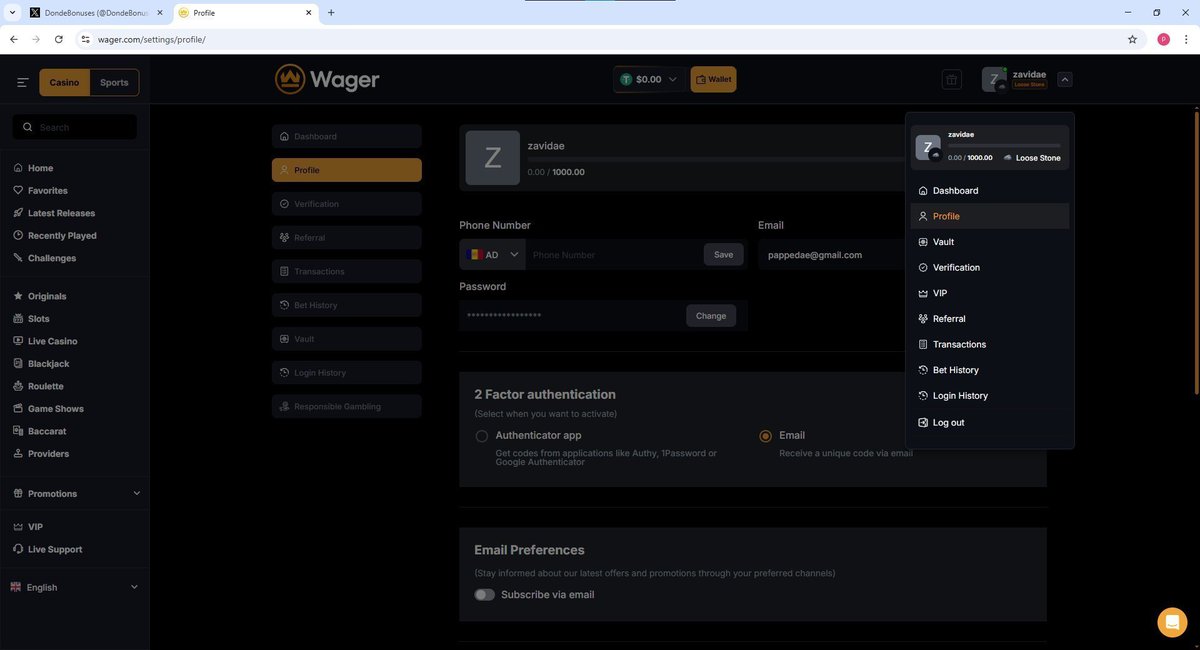
Task: Collapse the user account menu chevron
Action: [x=1065, y=79]
